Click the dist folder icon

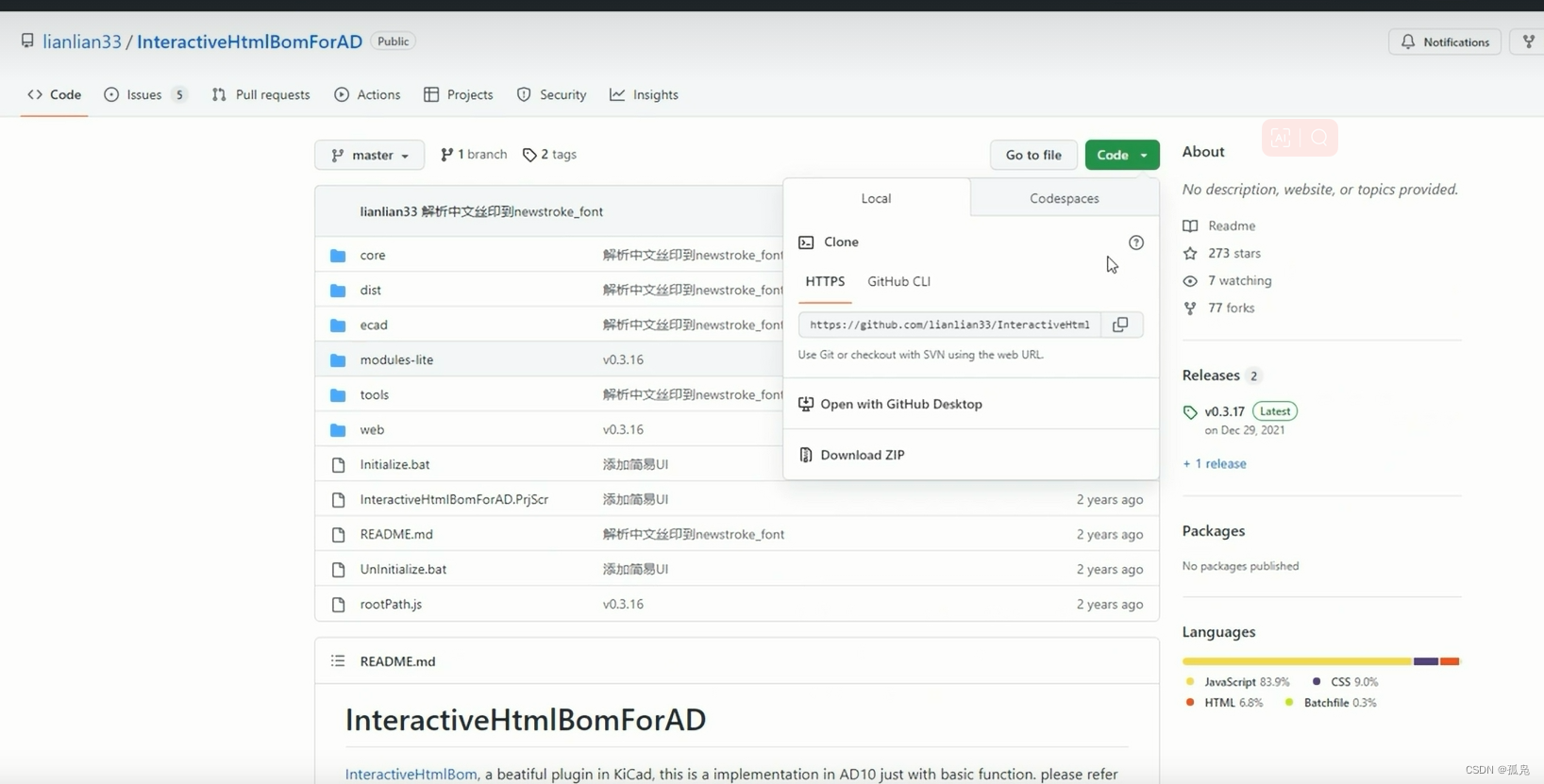click(x=338, y=291)
